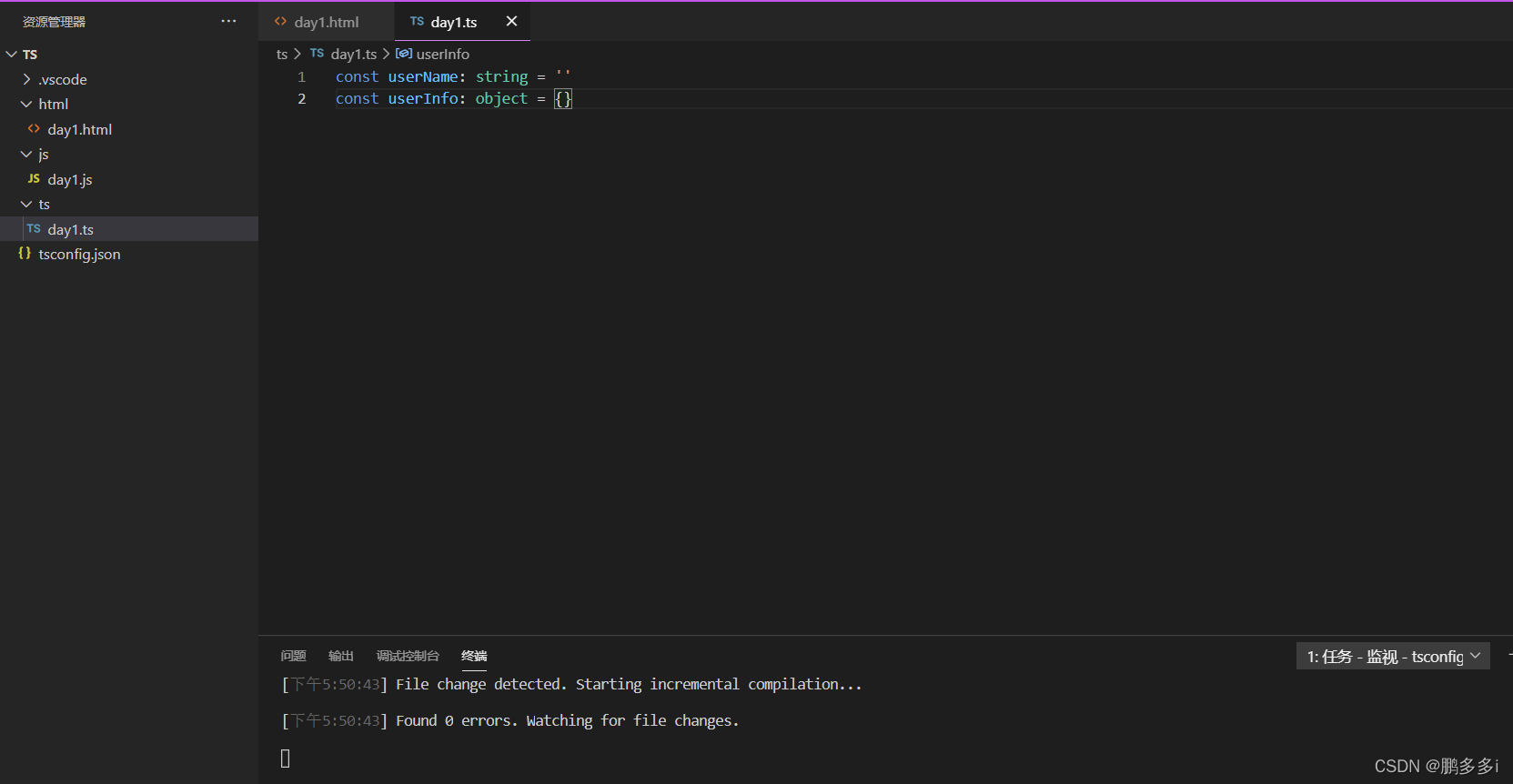
Task: Click the JSON braces icon beside tsconfig.json
Action: point(25,254)
